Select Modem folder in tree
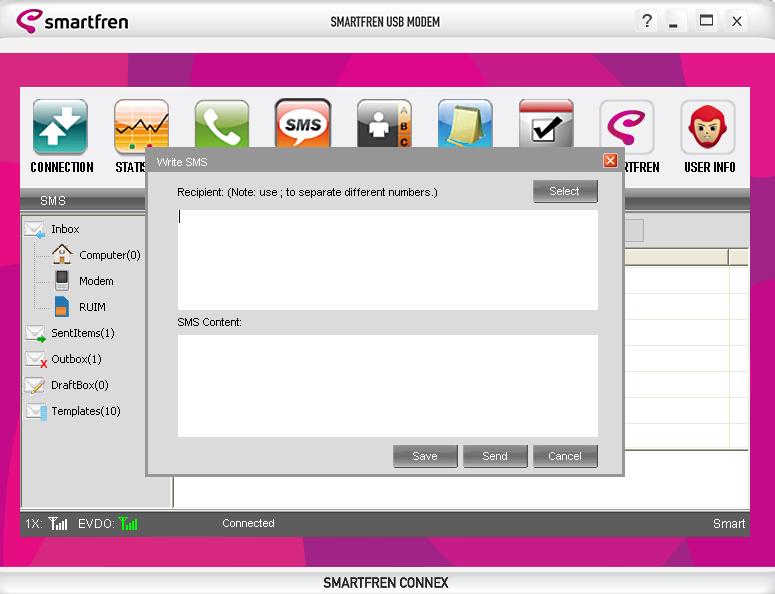The width and height of the screenshot is (775, 594). tap(96, 281)
